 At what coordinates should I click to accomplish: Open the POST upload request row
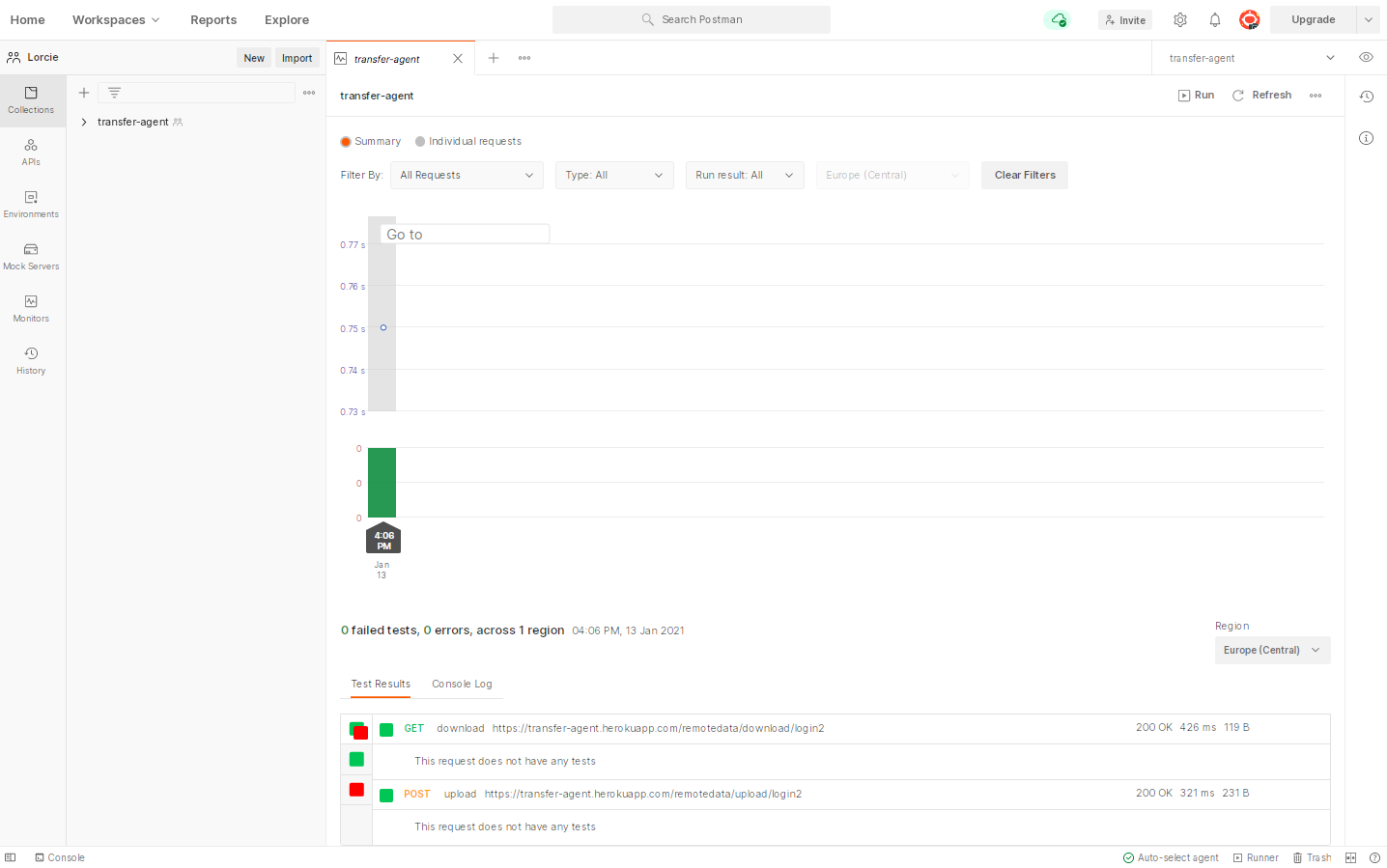pyautogui.click(x=851, y=795)
